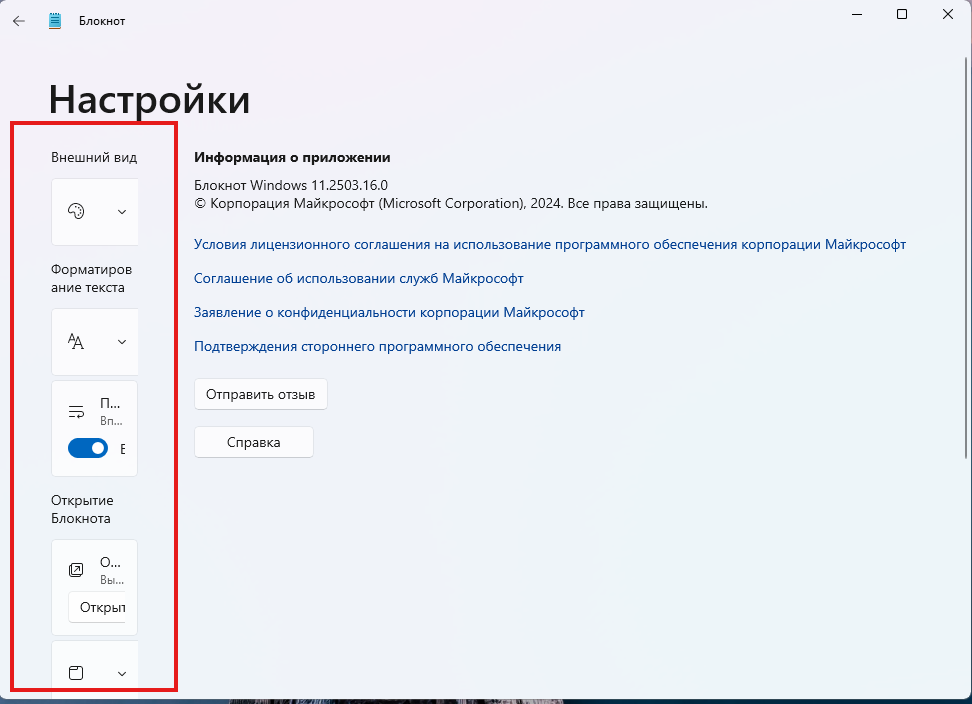Viewport: 972px width, 704px height.
Task: Minimize the Notepad window
Action: coord(857,14)
